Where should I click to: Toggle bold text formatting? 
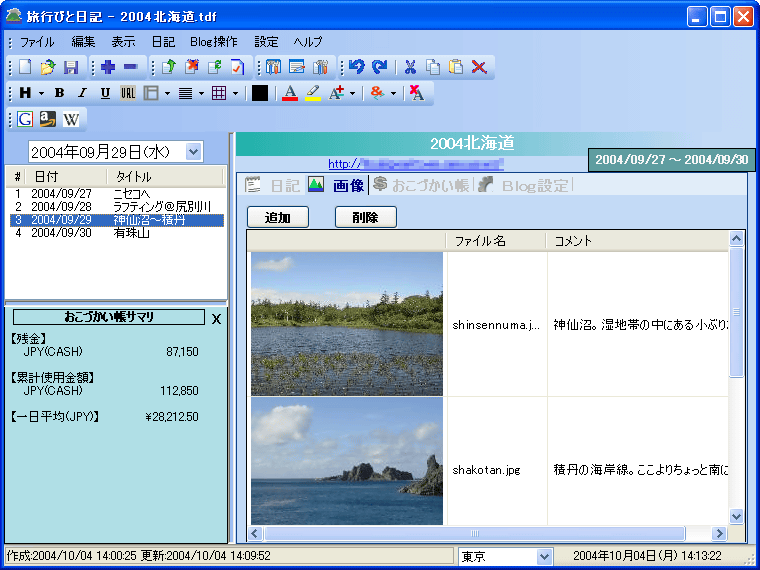pos(59,93)
